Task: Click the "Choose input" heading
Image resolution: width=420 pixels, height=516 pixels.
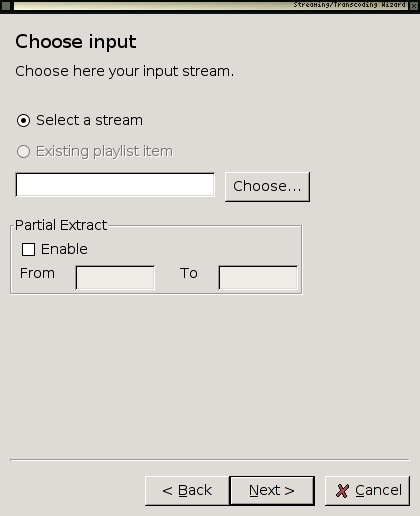Action: coord(76,42)
